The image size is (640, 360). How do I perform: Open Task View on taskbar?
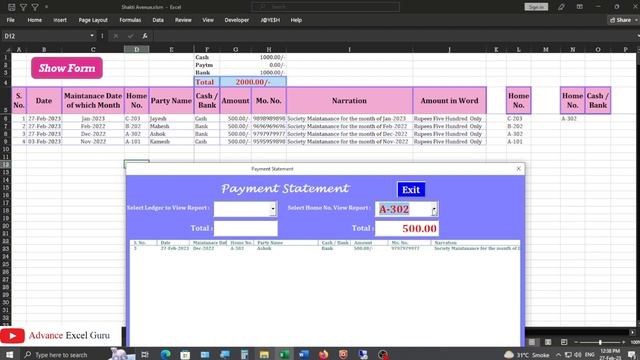tap(145, 355)
